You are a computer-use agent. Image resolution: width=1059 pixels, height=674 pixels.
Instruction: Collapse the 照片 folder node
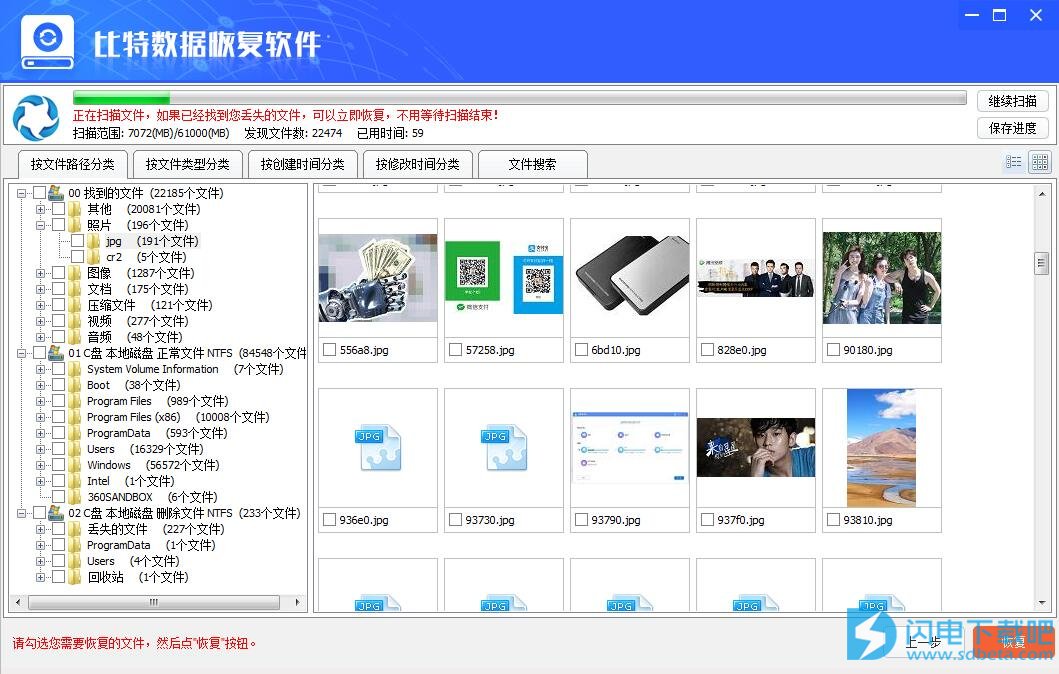pyautogui.click(x=41, y=225)
